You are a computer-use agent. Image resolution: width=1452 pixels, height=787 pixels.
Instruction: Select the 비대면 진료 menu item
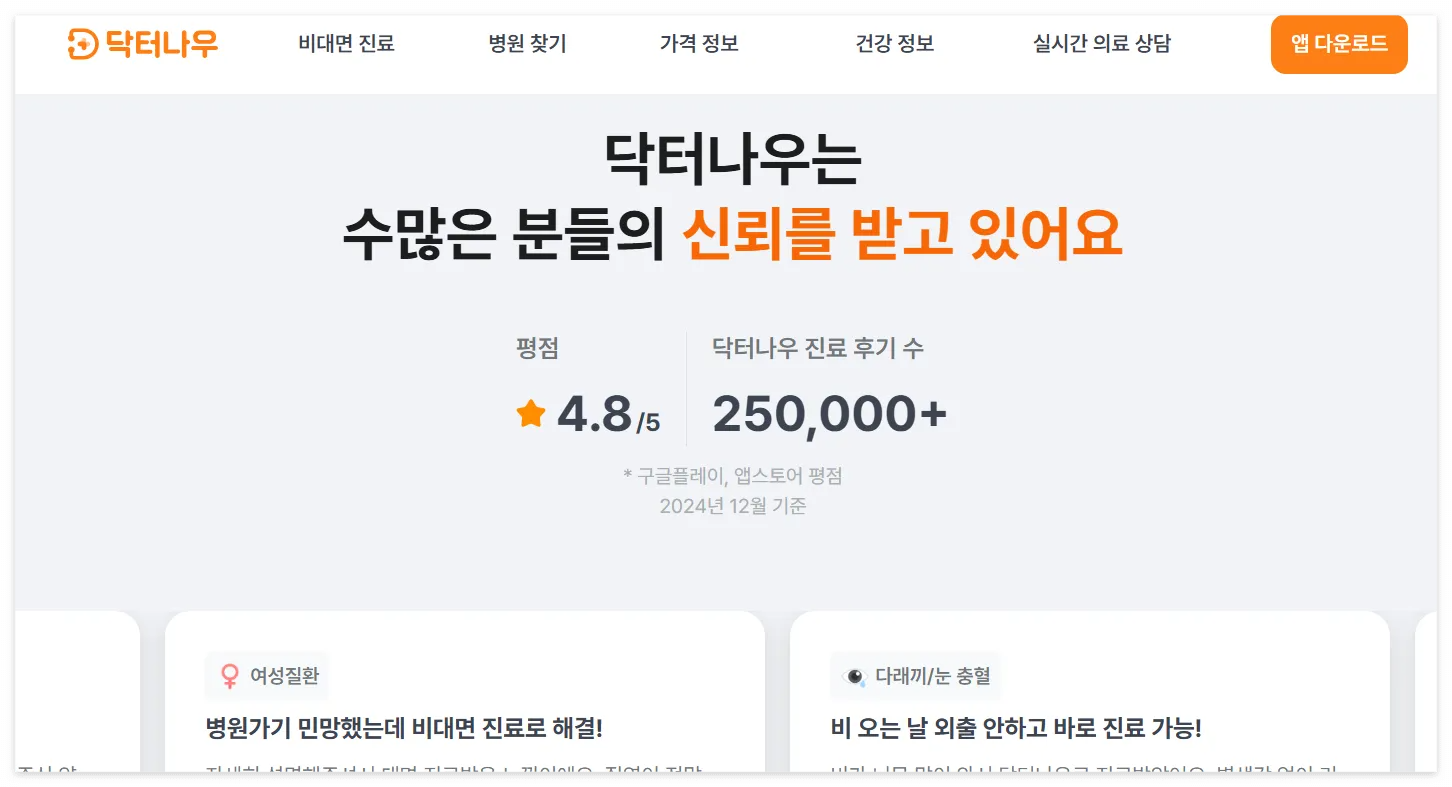pos(346,44)
